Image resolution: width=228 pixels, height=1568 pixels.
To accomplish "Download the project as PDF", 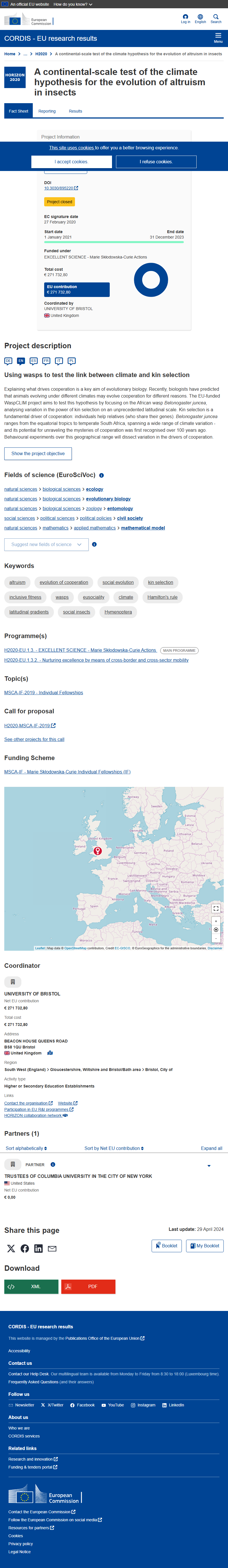I will click(88, 1286).
